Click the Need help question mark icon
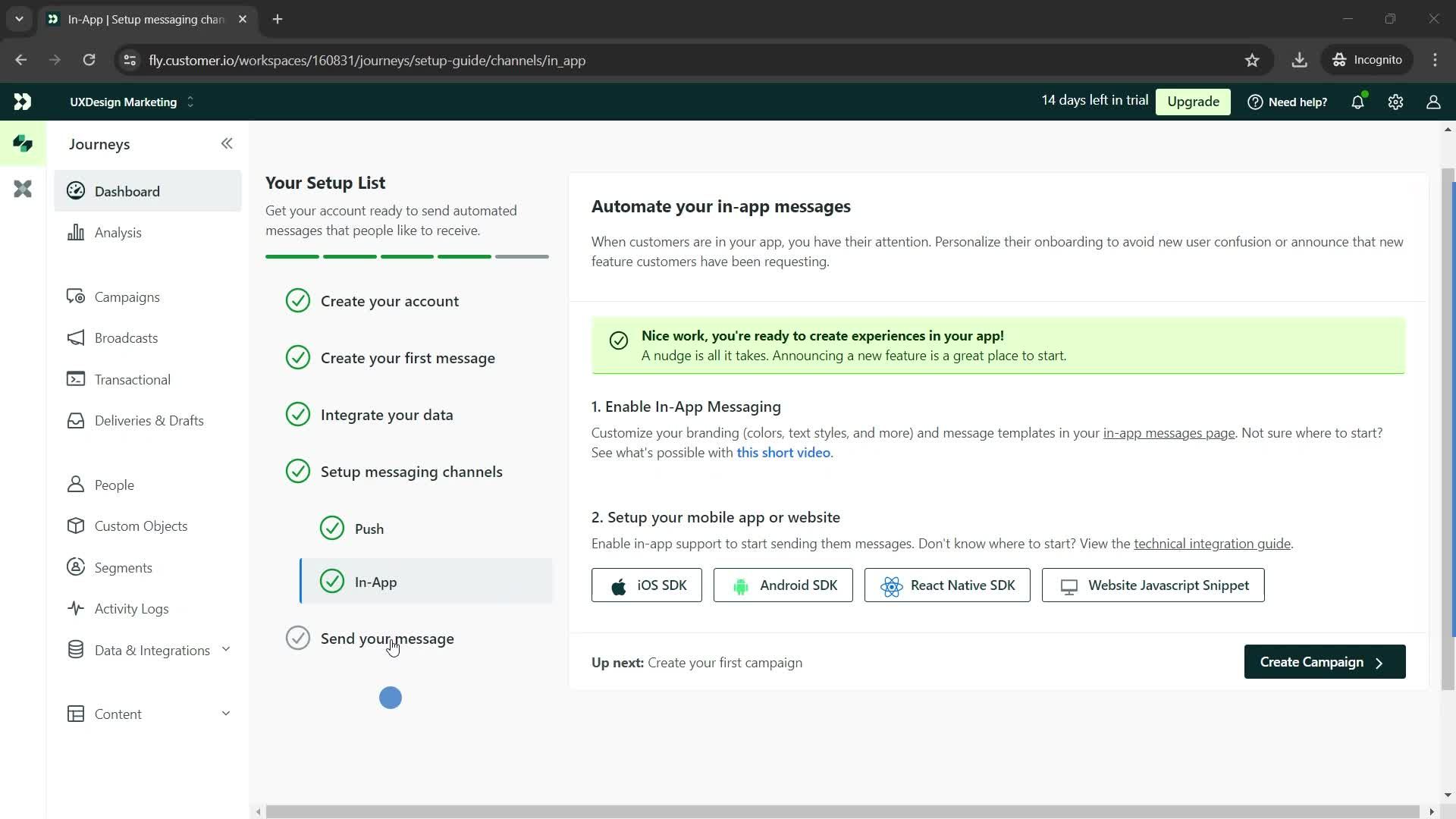Screen dimensions: 1456x819 (x=1255, y=102)
